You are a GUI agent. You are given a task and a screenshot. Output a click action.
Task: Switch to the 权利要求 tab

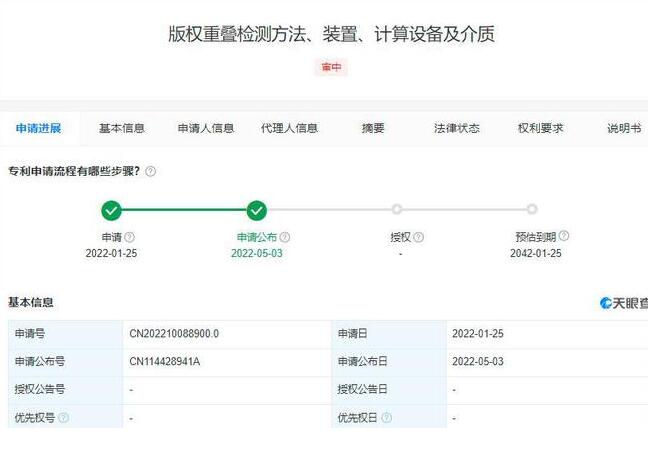tap(540, 128)
